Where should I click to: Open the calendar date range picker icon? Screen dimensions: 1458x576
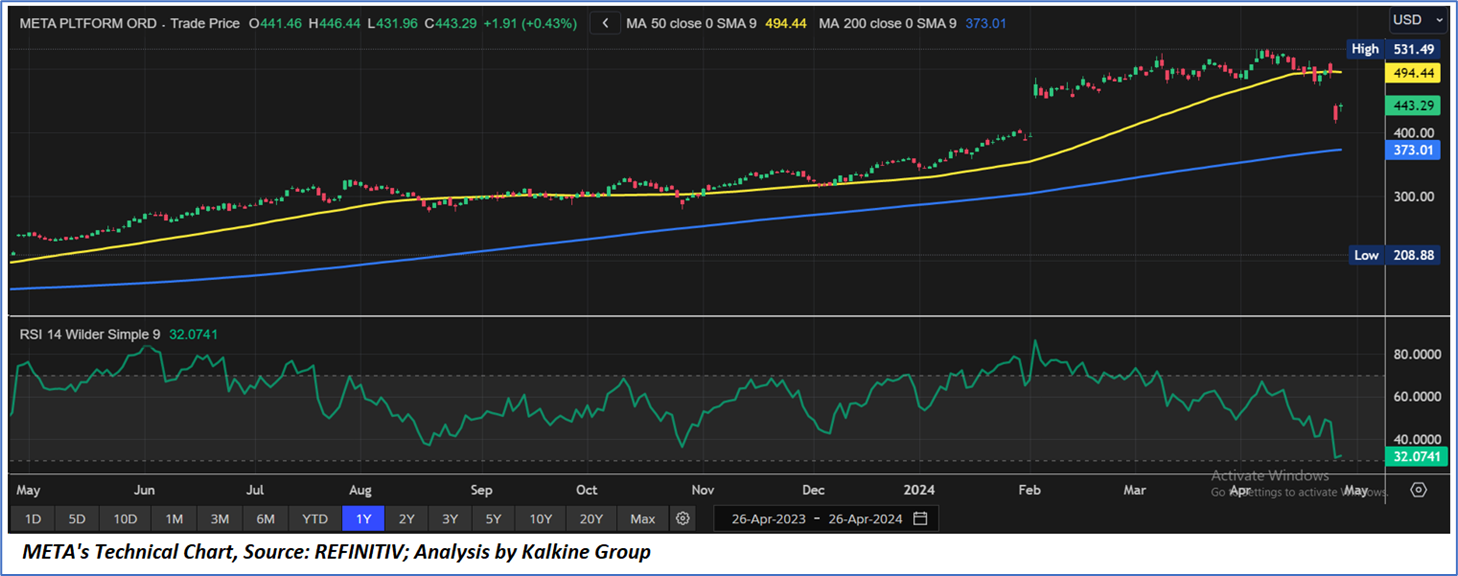[920, 518]
